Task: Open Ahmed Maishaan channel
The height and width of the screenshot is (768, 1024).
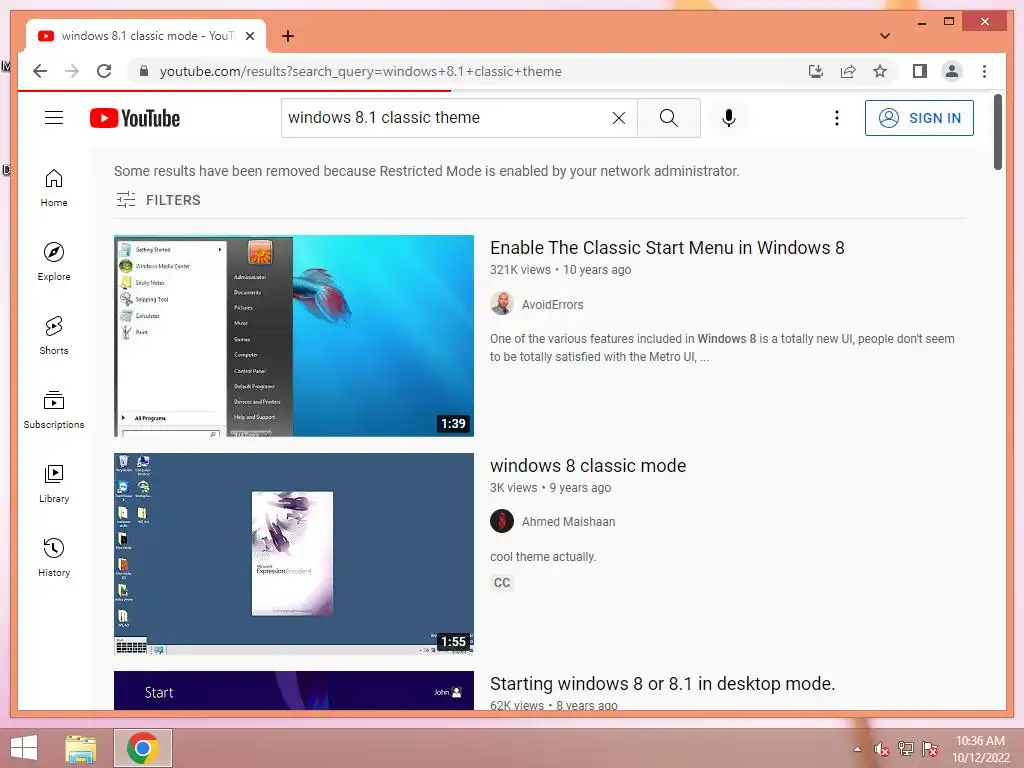Action: 568,522
